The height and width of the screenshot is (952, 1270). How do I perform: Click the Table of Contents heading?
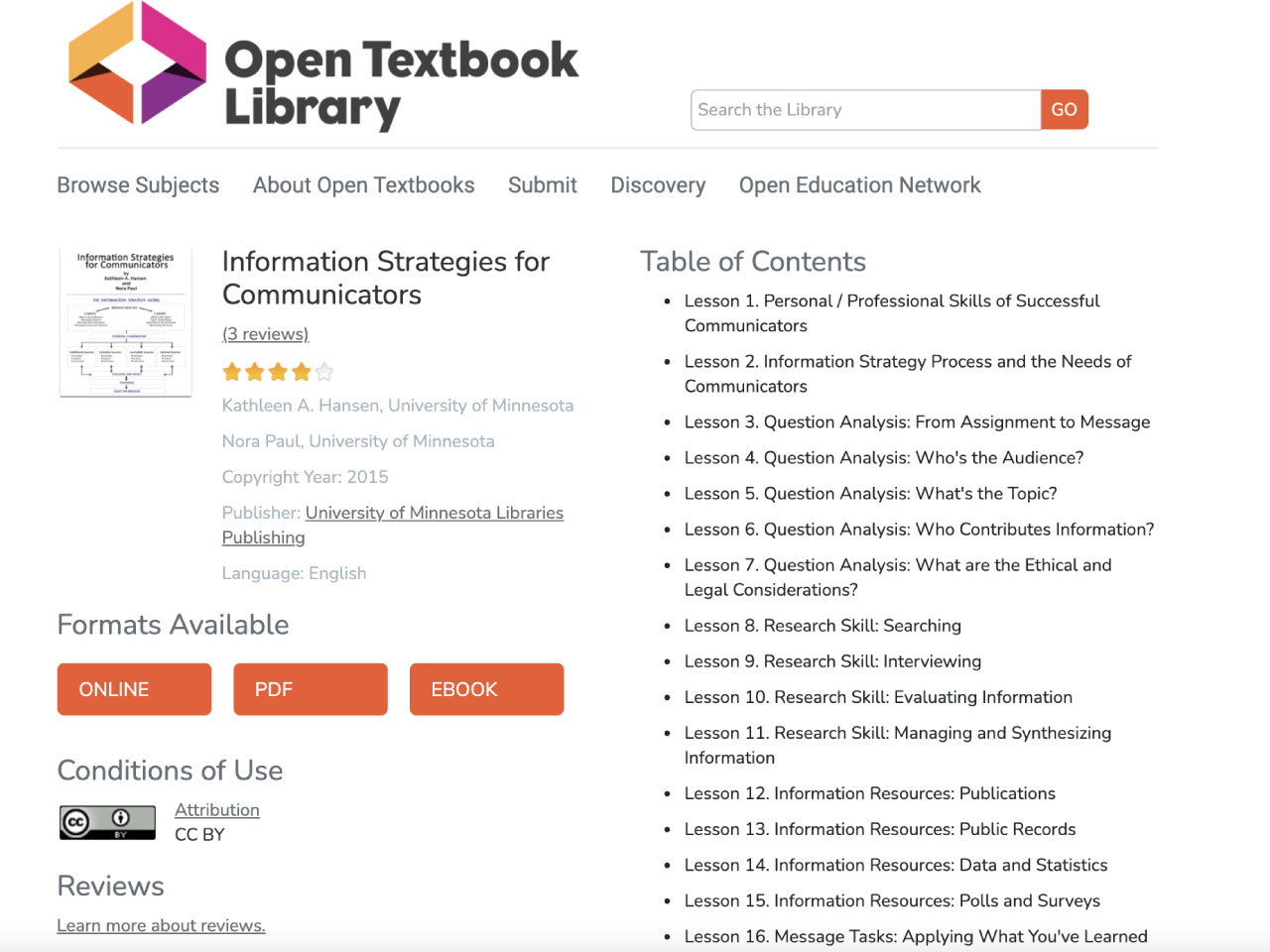click(x=753, y=262)
